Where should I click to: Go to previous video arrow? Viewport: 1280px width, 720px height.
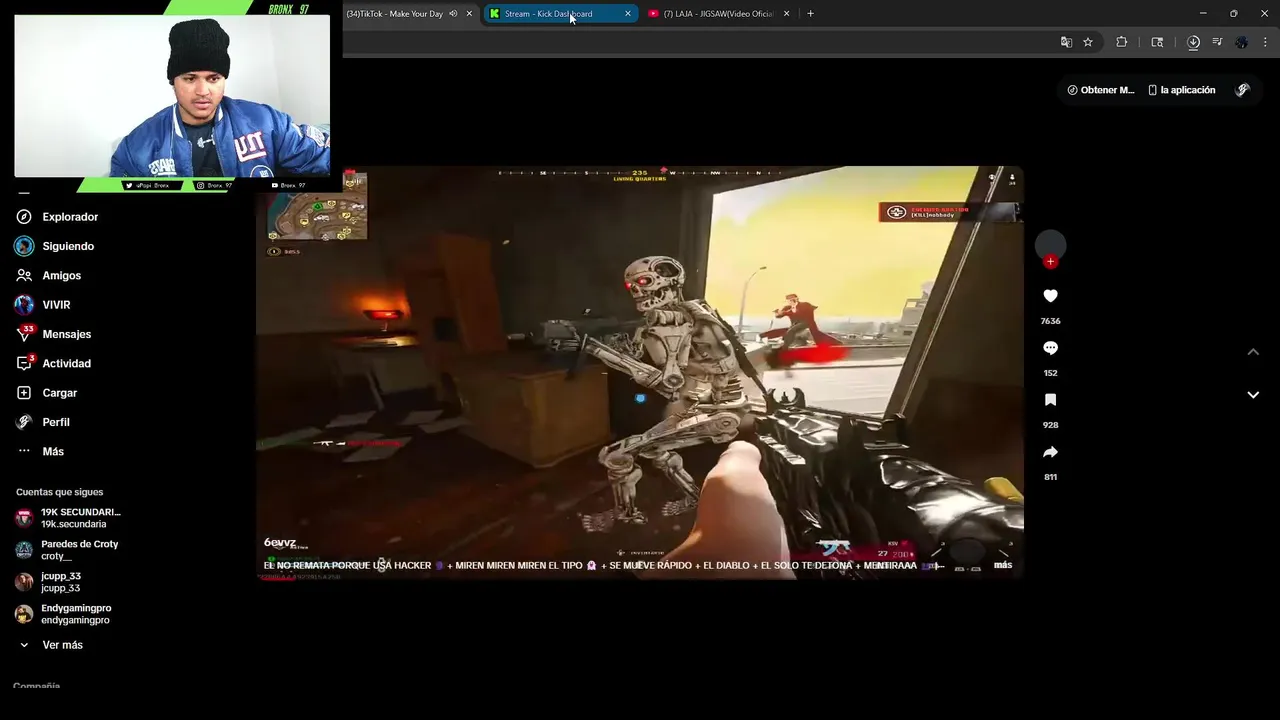coord(1253,352)
